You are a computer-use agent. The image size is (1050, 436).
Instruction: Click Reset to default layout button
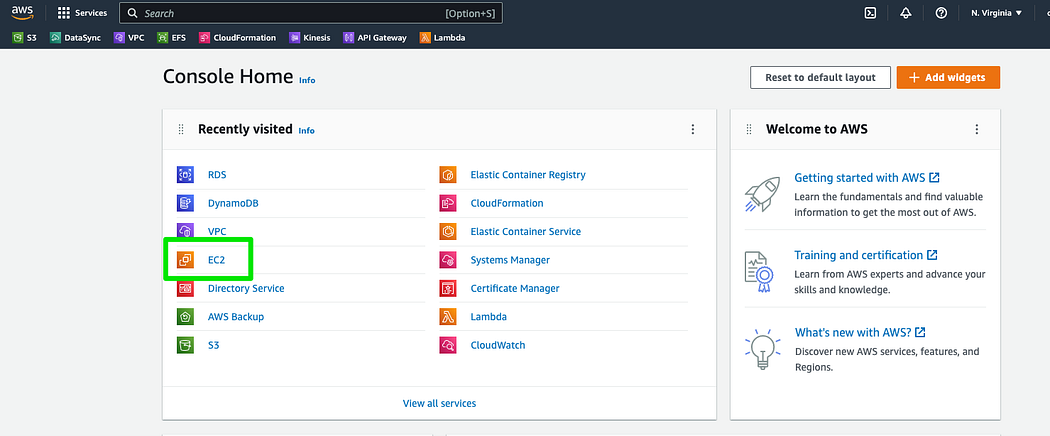click(x=820, y=77)
